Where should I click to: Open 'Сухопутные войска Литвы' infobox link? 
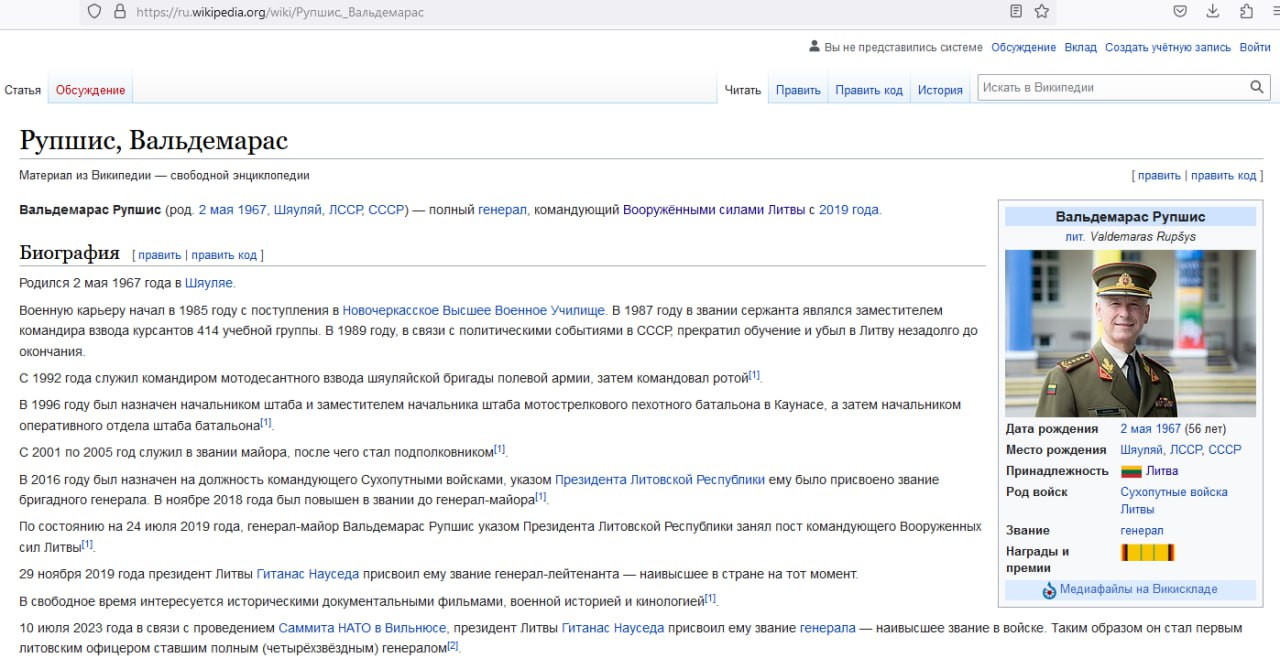[x=1174, y=500]
